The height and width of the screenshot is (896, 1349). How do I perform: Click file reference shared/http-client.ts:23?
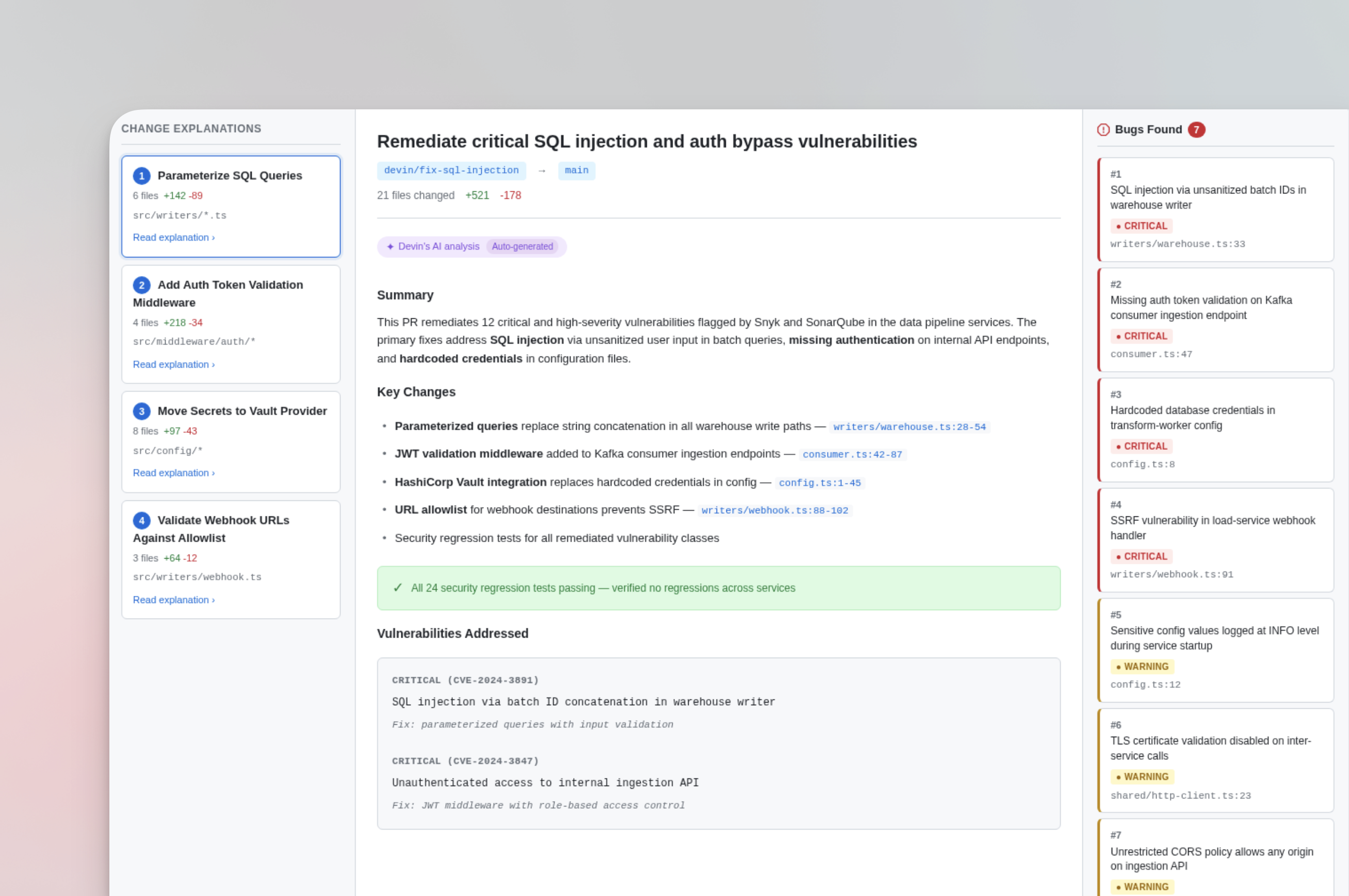1180,795
